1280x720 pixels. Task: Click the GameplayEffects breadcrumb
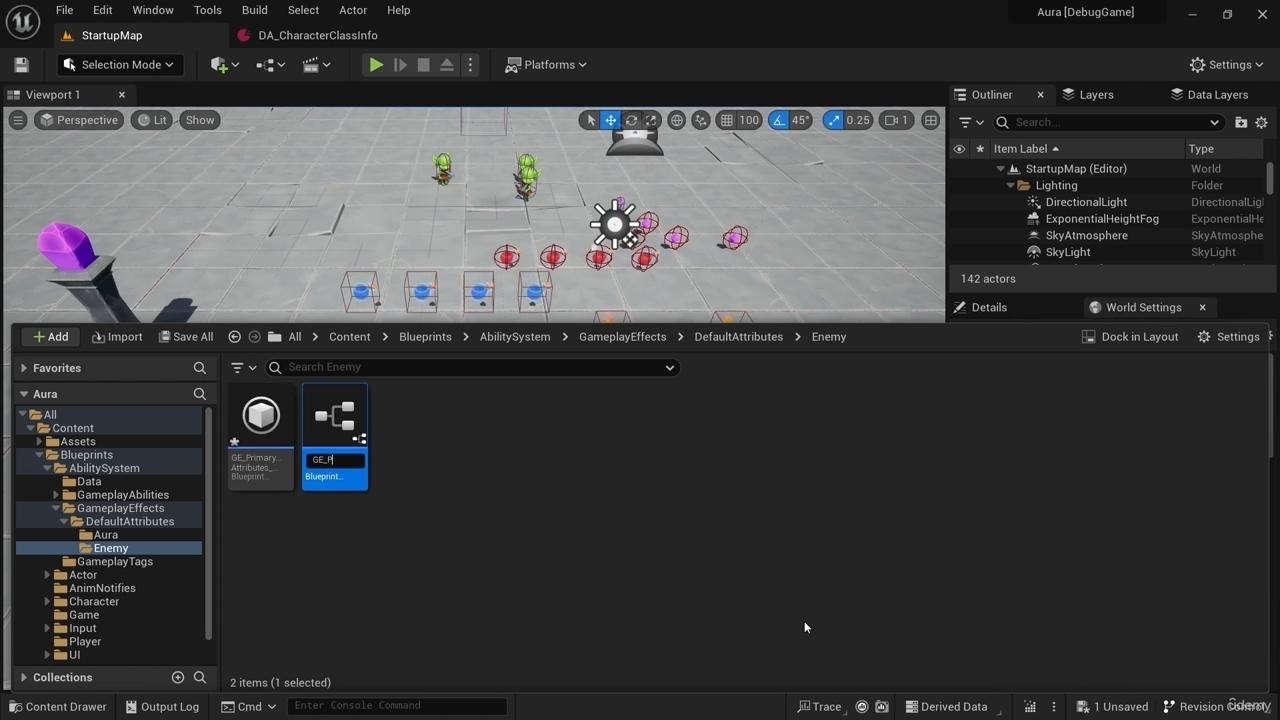[x=622, y=337]
